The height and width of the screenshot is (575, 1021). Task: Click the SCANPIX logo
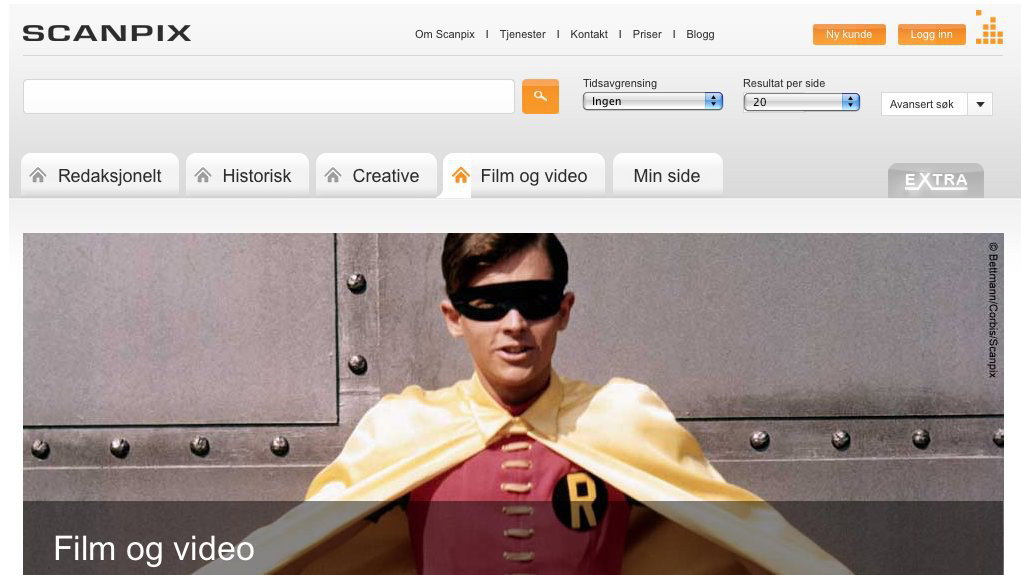[x=107, y=33]
